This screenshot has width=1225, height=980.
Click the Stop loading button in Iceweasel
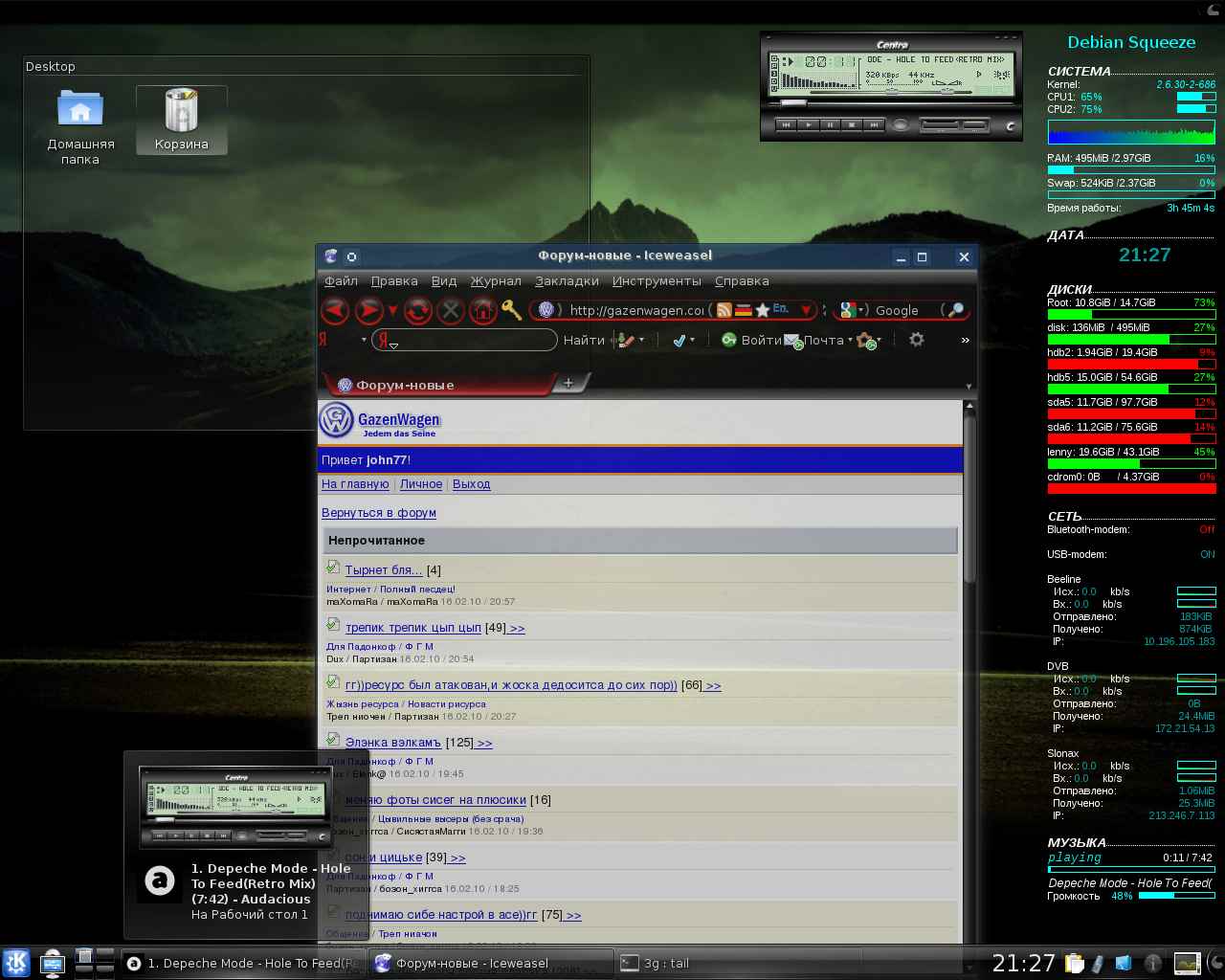(451, 310)
